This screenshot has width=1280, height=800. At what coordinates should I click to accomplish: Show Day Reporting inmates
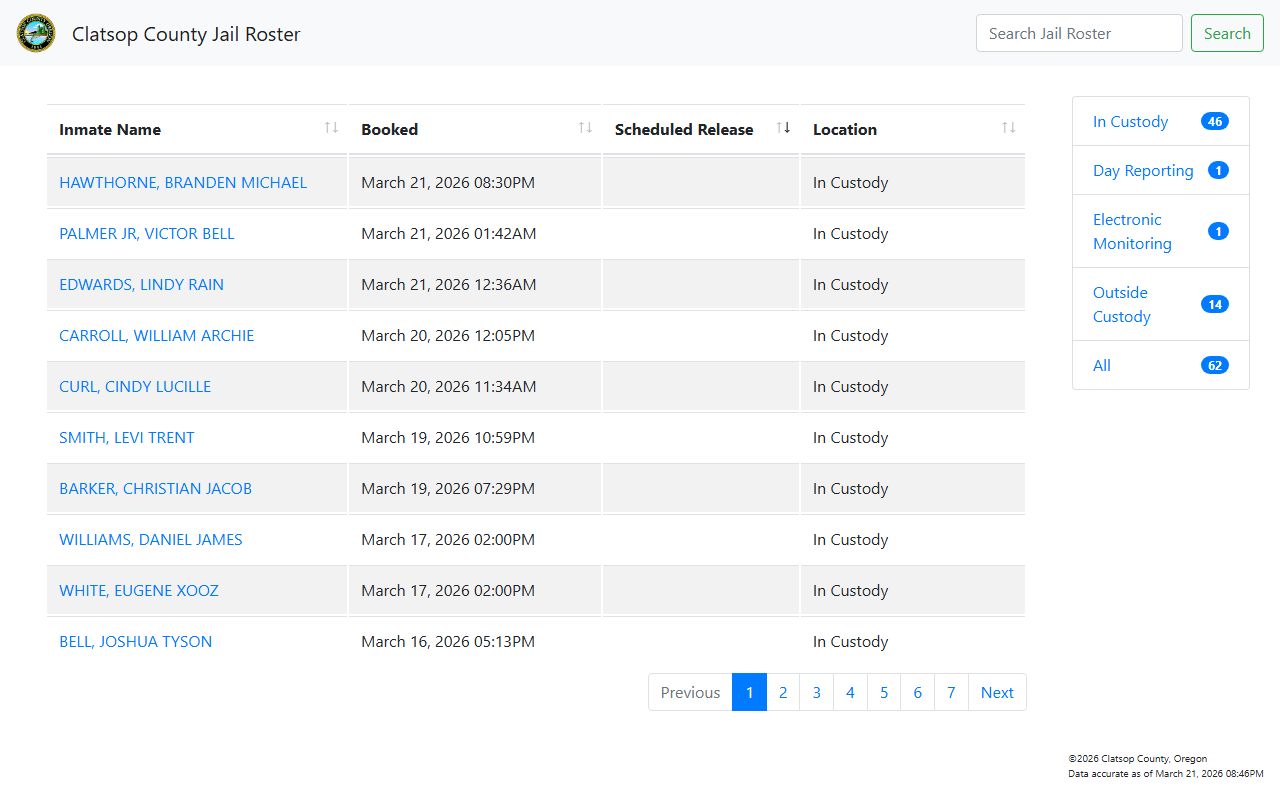point(1142,171)
